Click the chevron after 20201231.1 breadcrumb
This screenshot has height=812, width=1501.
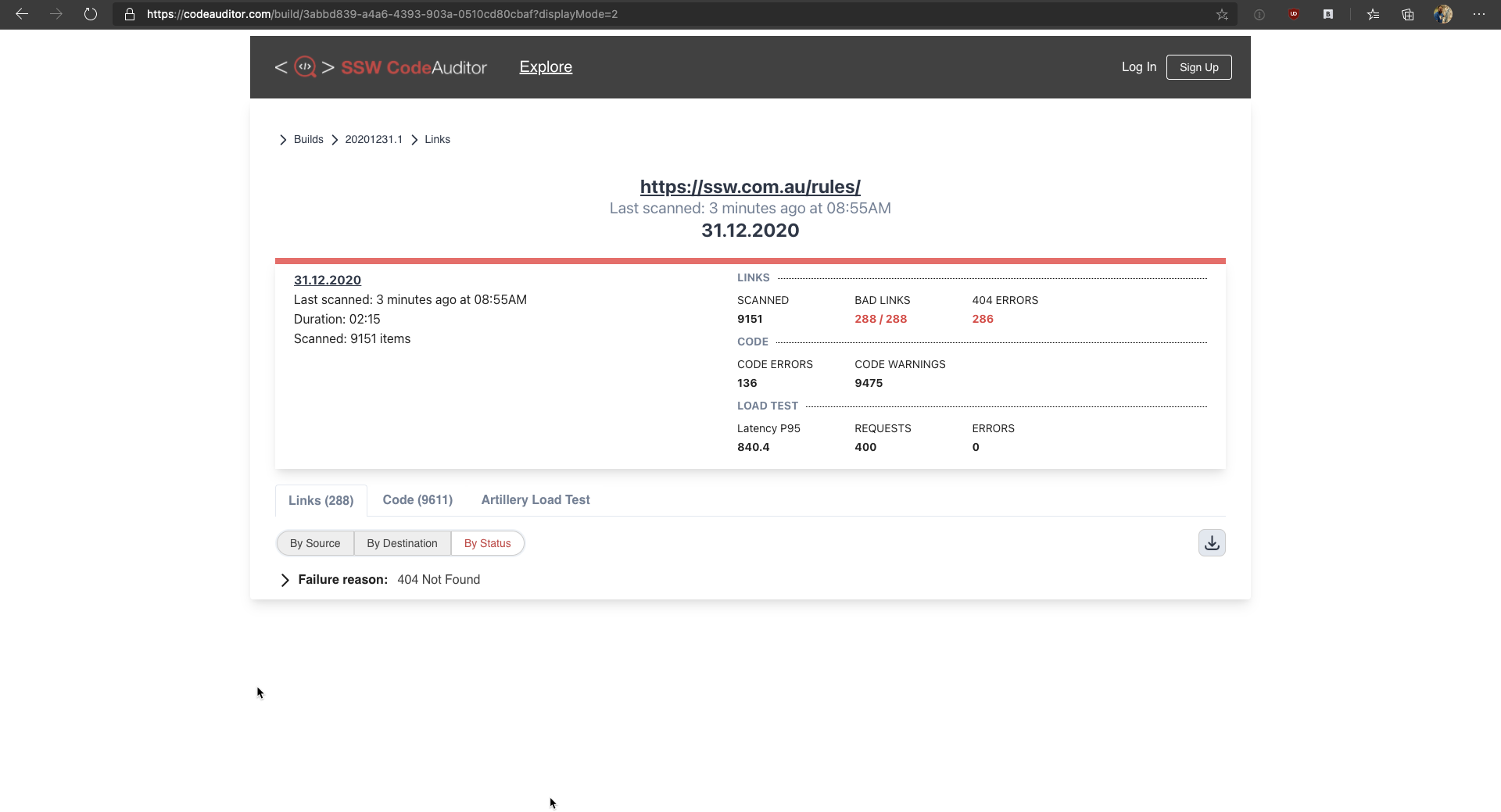click(414, 139)
